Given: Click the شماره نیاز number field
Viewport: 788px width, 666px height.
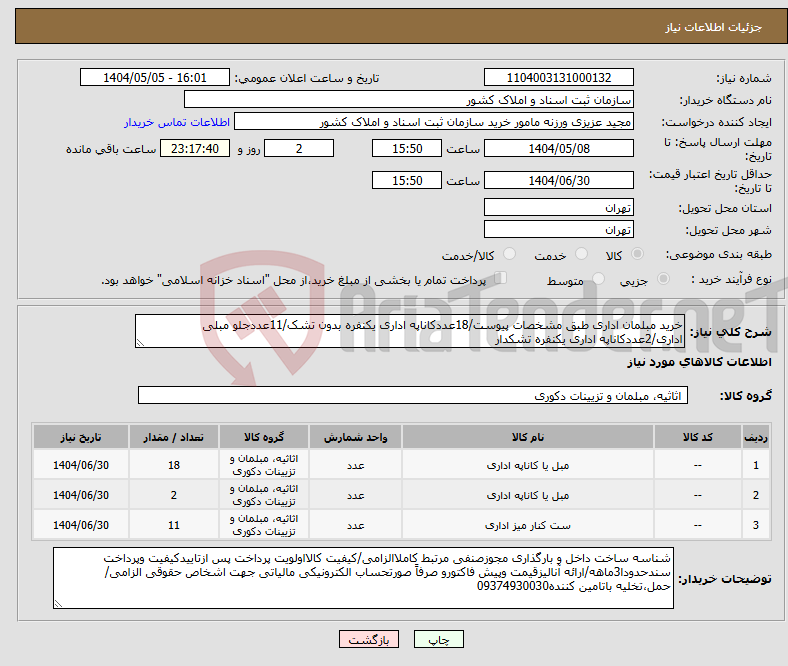Looking at the screenshot, I should [558, 78].
